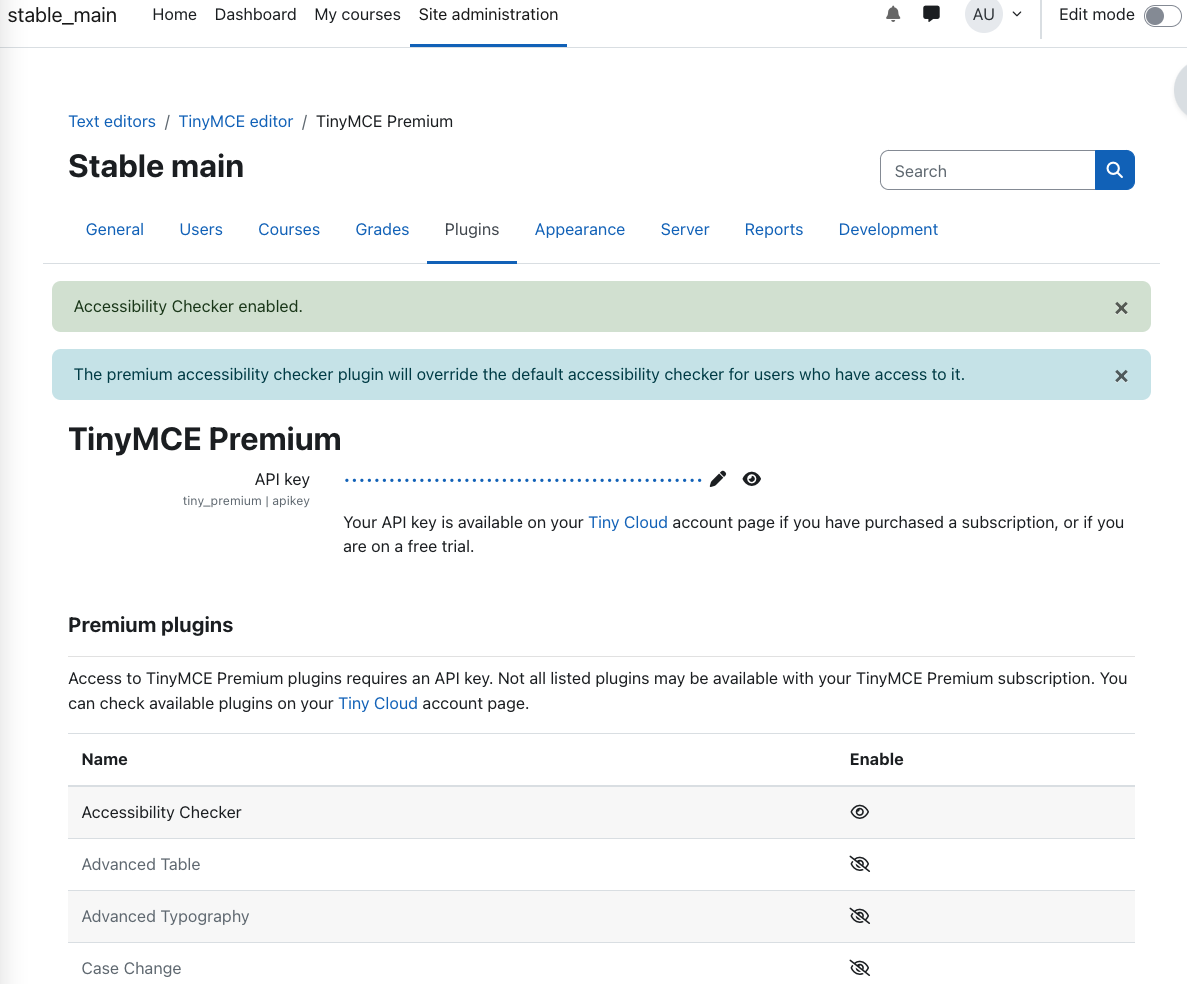Enable the Advanced Table plugin

(860, 864)
